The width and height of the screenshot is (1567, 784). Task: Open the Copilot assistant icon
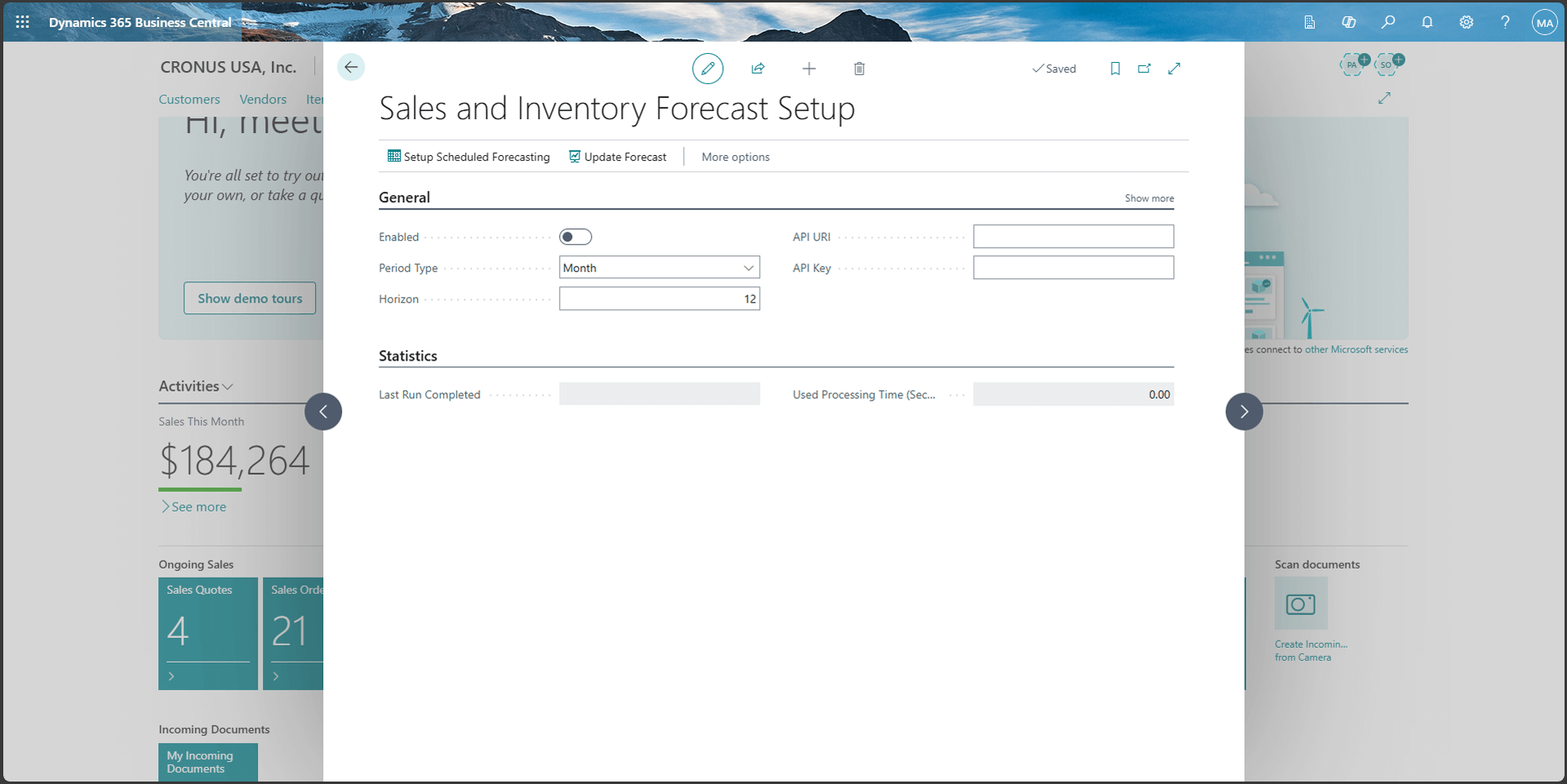click(1349, 22)
